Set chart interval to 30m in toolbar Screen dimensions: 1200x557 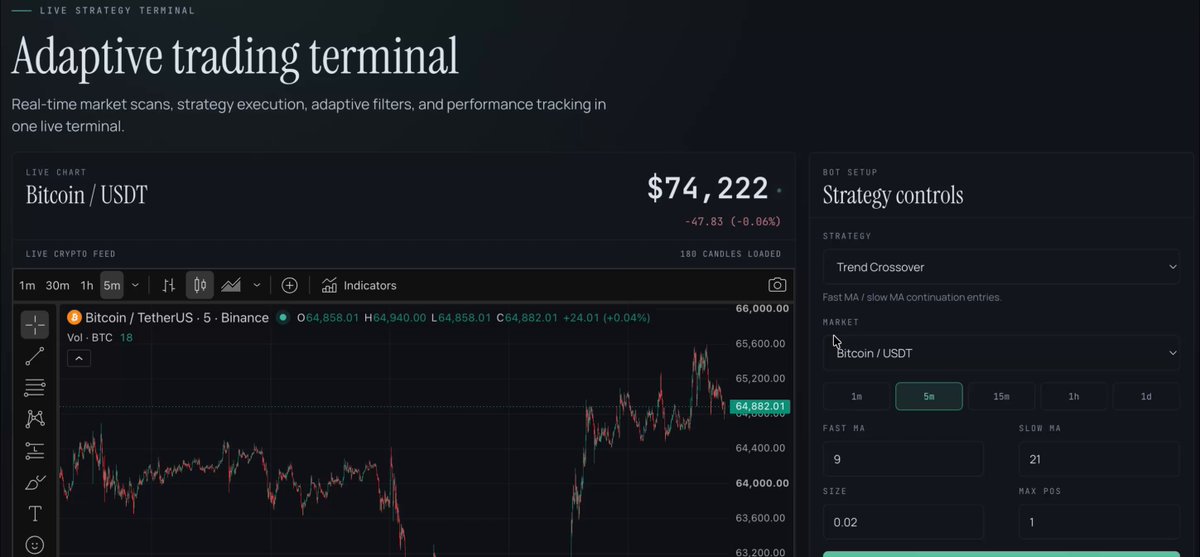(58, 285)
